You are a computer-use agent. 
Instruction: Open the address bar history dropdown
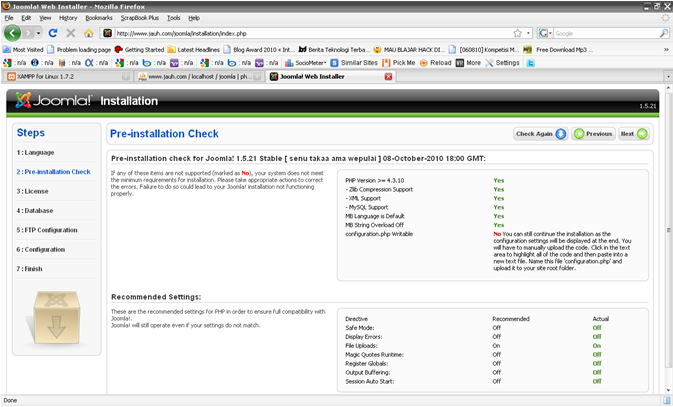[x=528, y=33]
